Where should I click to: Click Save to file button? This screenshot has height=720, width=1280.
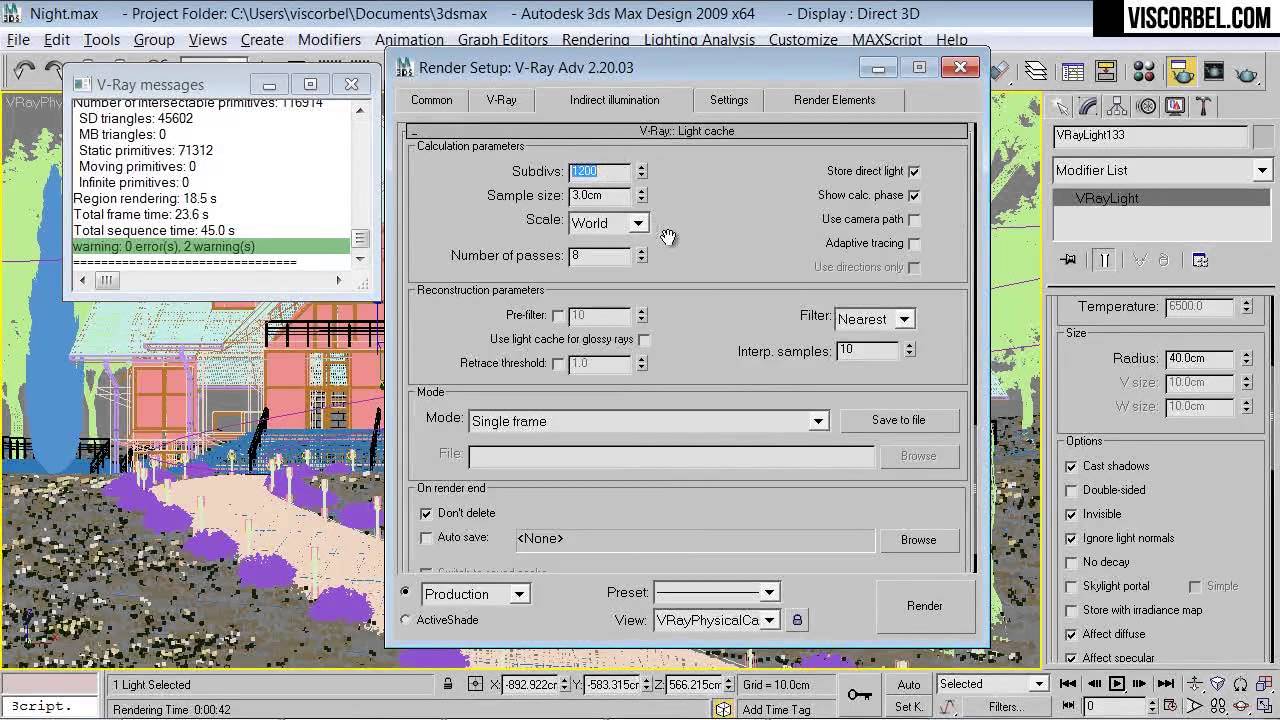(x=898, y=420)
